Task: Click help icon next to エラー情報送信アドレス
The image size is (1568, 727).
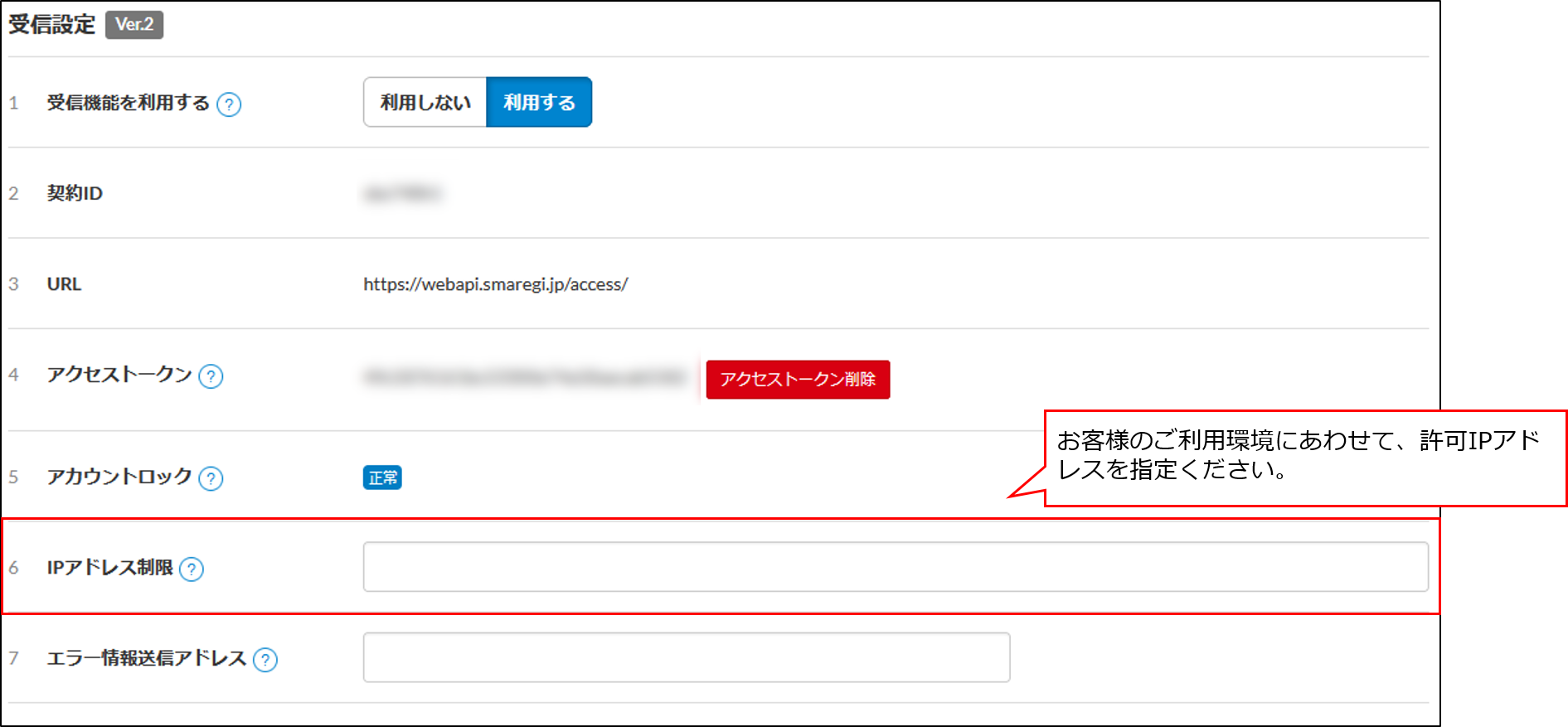Action: click(265, 660)
